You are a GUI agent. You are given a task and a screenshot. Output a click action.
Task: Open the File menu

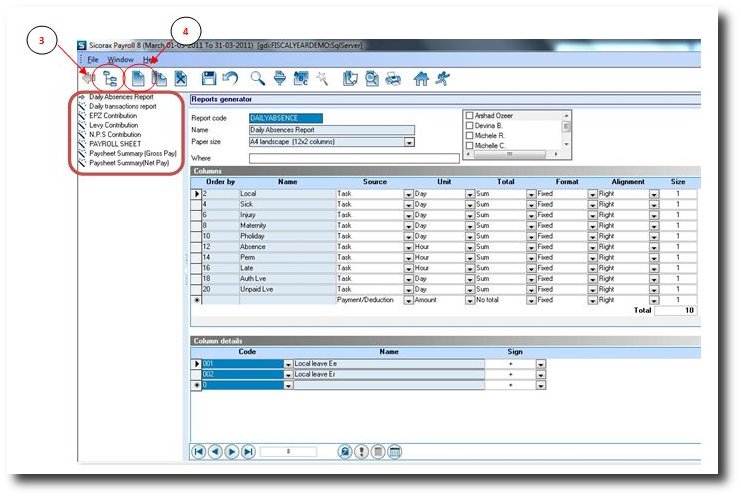pyautogui.click(x=91, y=60)
